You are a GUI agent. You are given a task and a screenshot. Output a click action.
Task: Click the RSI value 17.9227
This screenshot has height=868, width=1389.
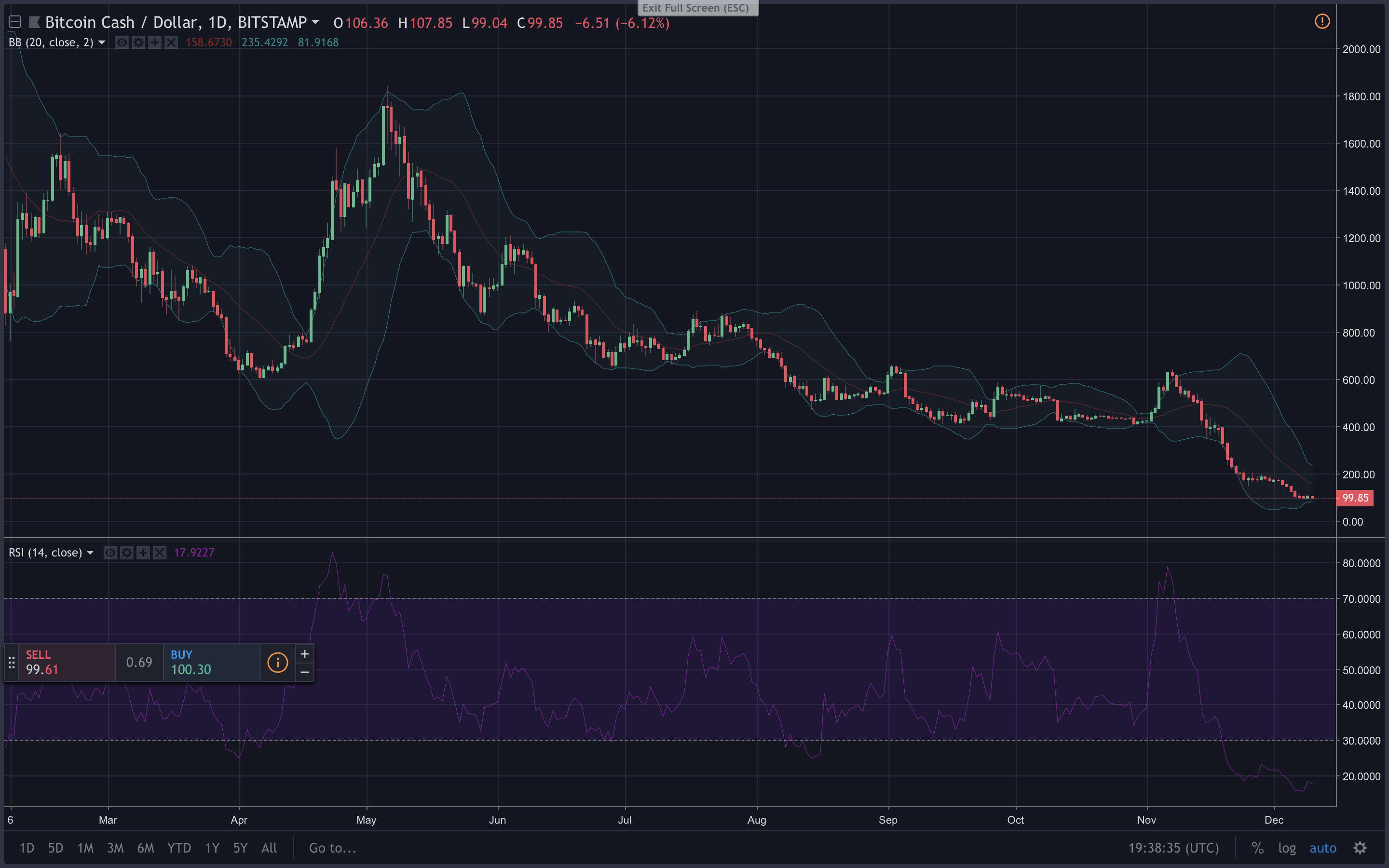194,552
